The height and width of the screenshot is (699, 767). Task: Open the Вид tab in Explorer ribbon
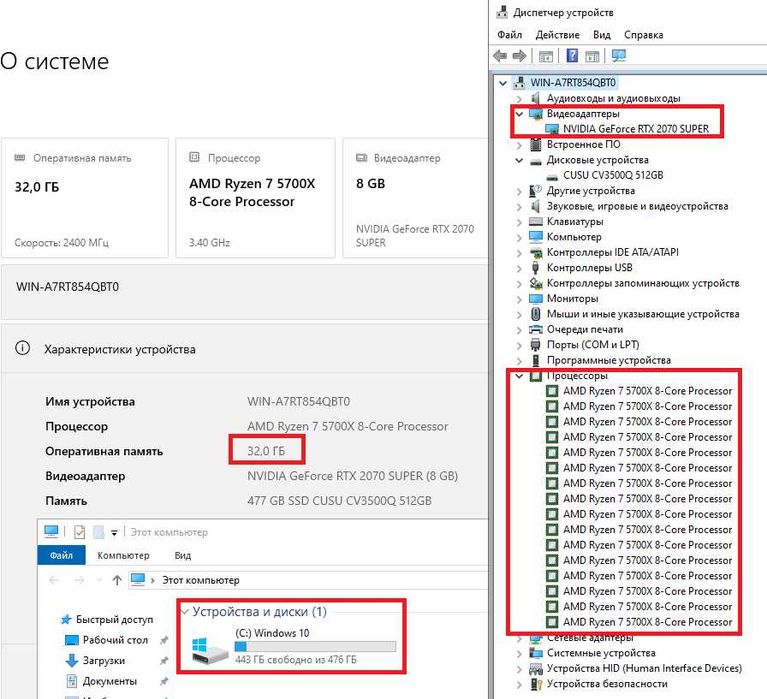[x=182, y=556]
